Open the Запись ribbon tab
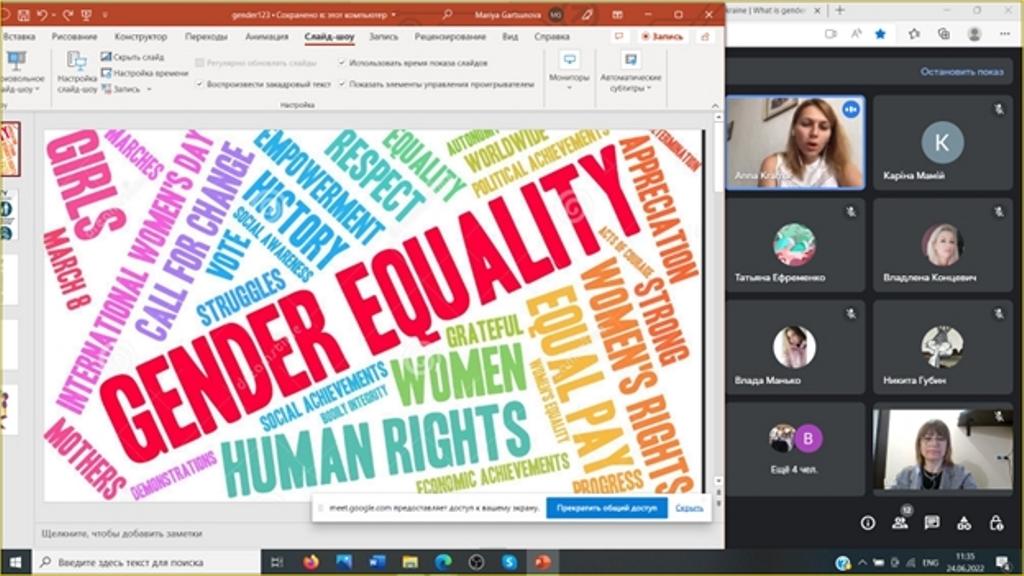The height and width of the screenshot is (576, 1024). tap(383, 37)
